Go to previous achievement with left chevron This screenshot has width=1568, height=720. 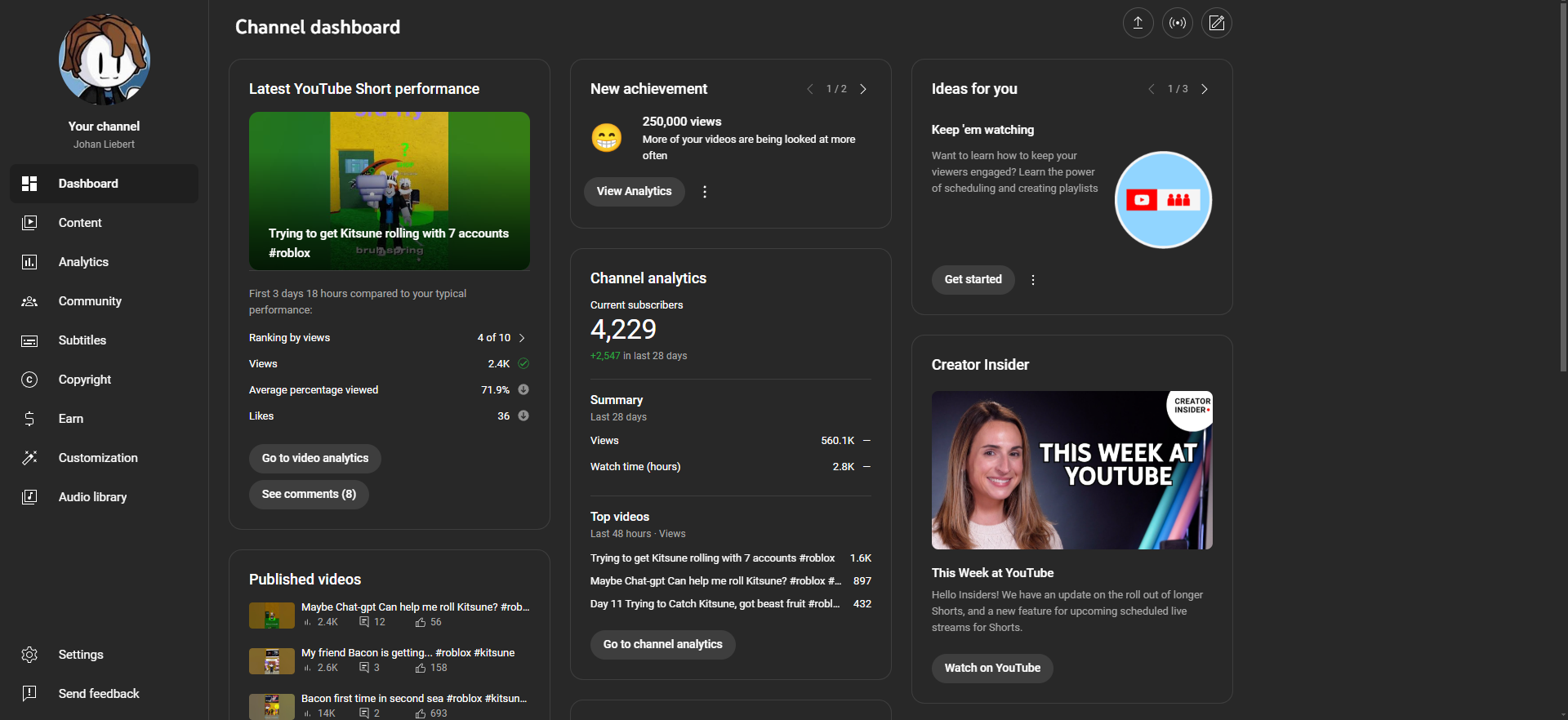[809, 89]
